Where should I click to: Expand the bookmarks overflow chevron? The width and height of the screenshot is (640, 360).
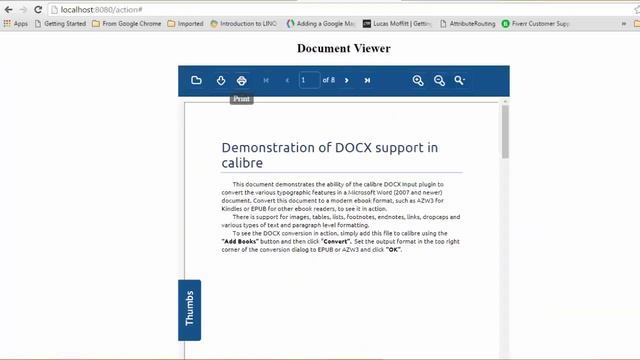point(624,24)
